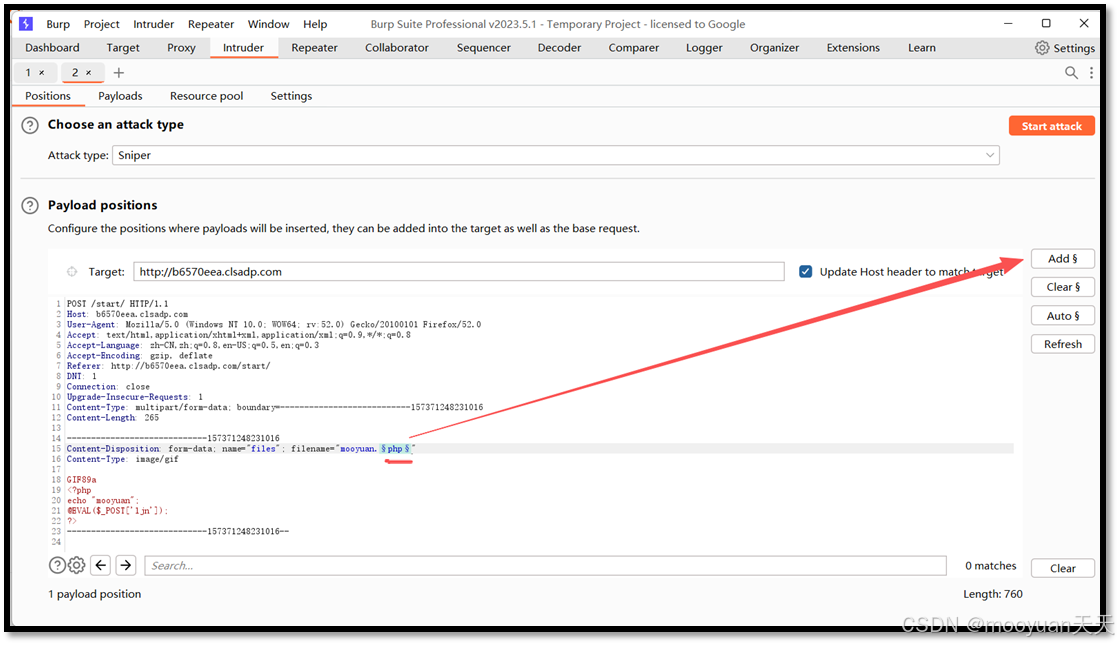Viewport: 1119px width, 645px height.
Task: Open help for Choose an attack type
Action: coord(30,126)
